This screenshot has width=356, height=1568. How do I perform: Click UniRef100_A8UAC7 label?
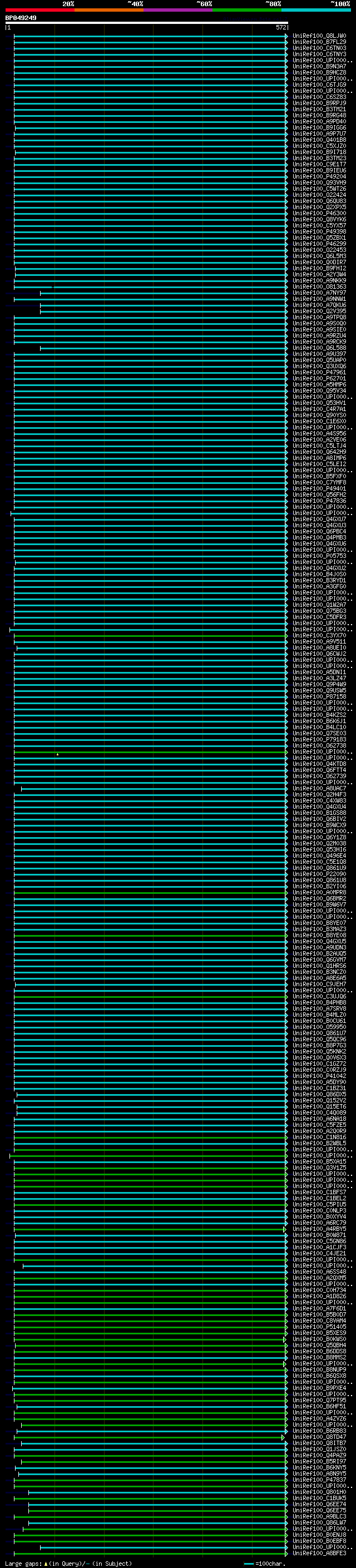[319, 788]
